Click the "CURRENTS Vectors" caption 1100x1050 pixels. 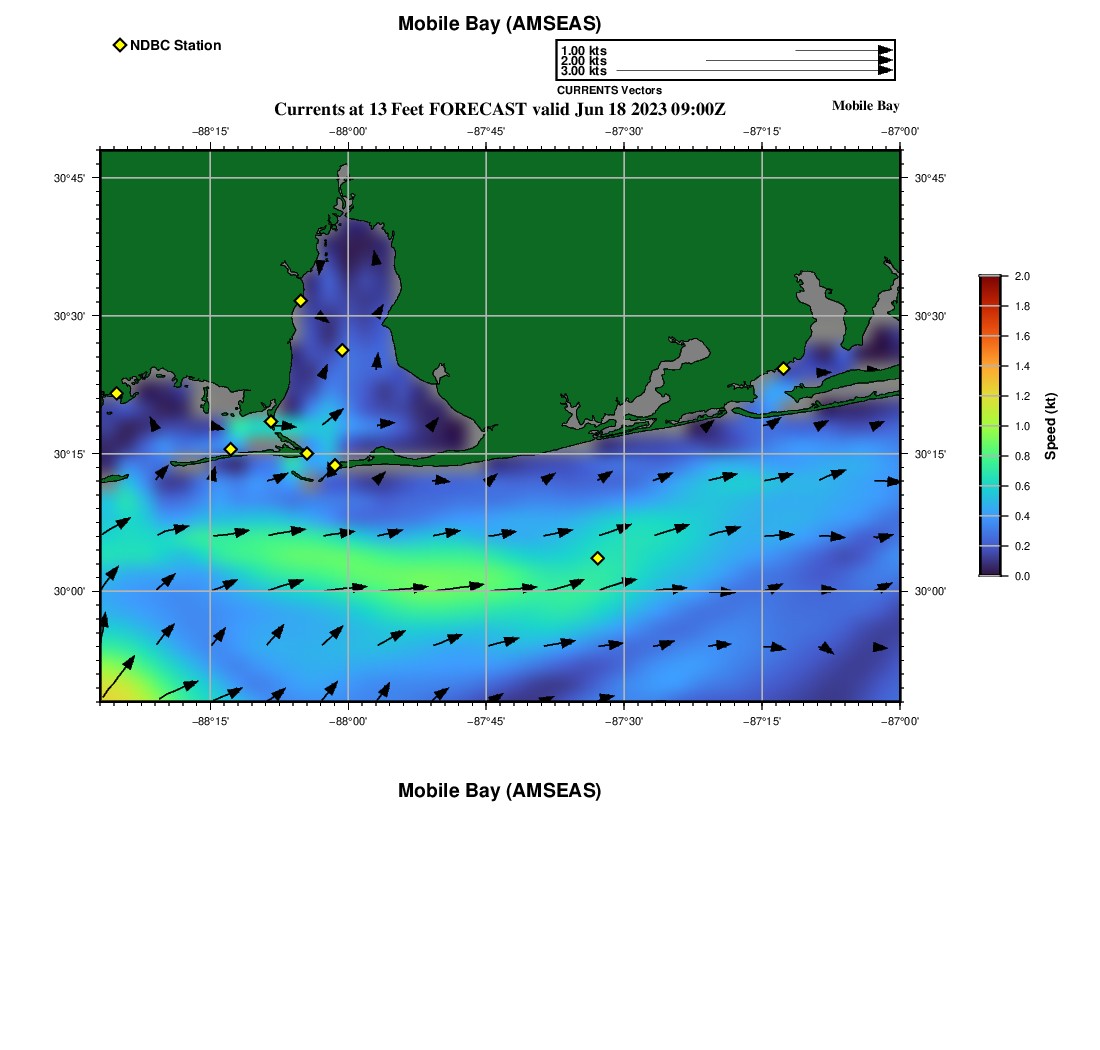tap(609, 90)
